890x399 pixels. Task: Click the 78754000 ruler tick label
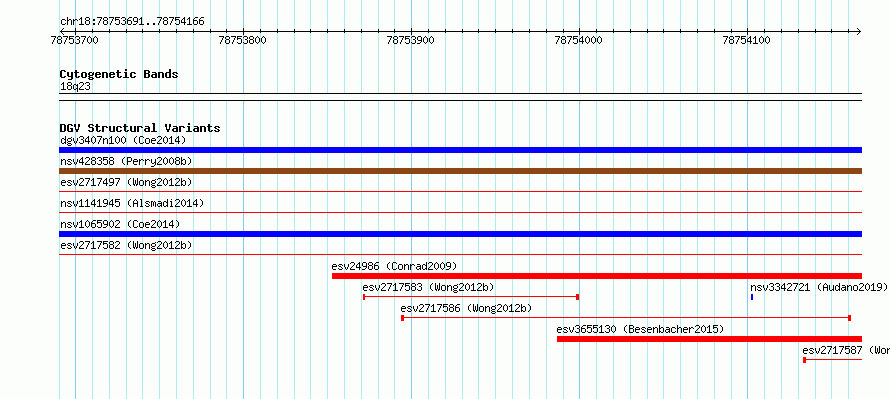[x=578, y=40]
